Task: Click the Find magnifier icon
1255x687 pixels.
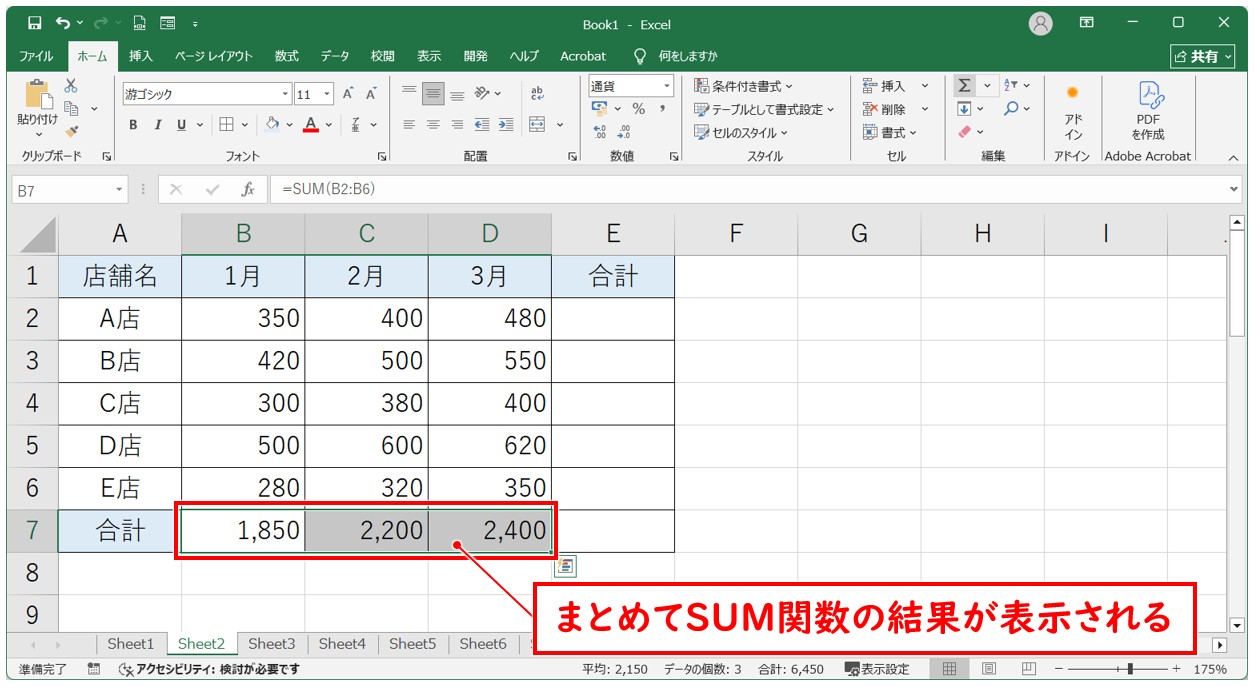Action: click(1011, 109)
